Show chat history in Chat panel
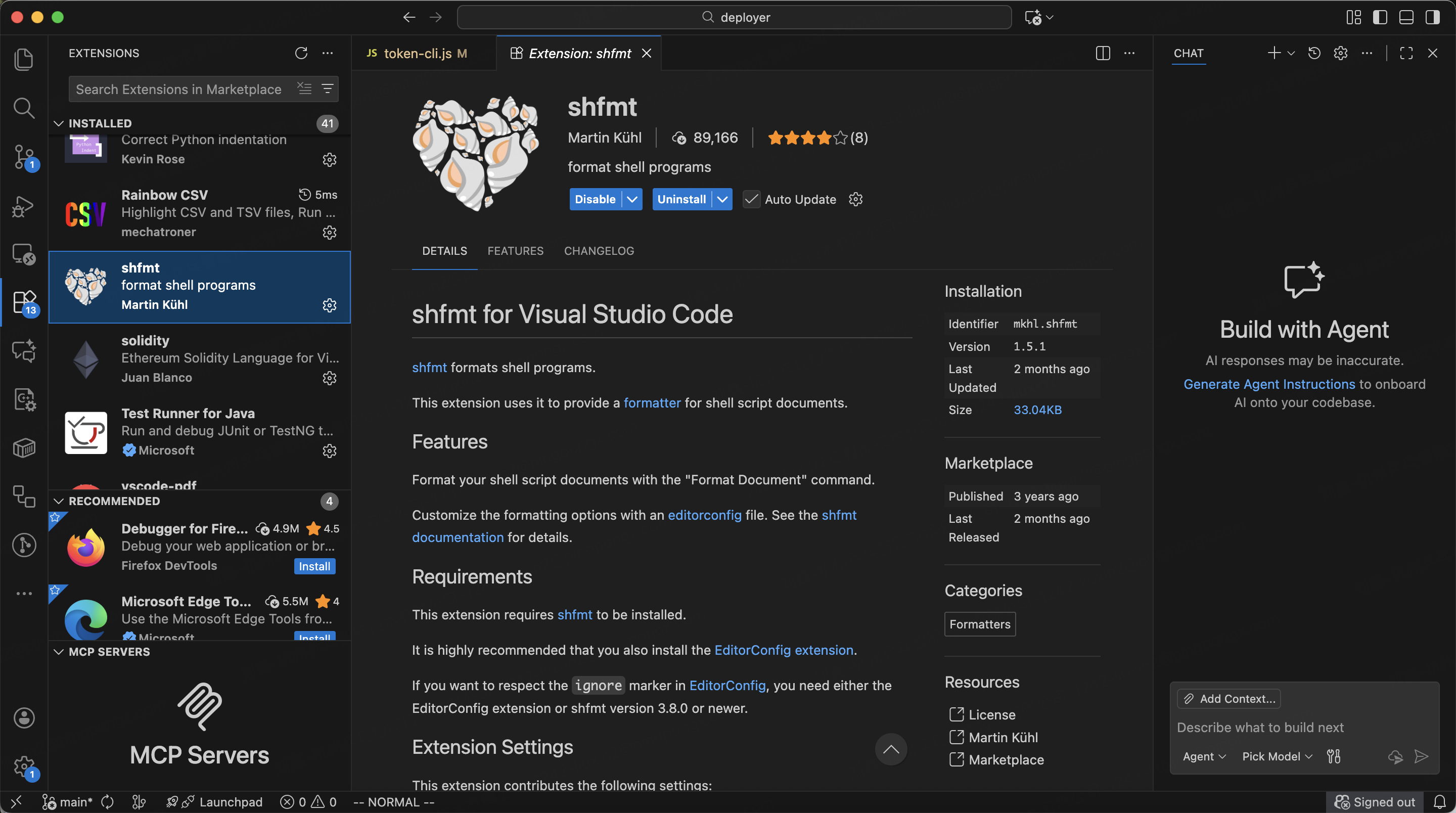This screenshot has height=813, width=1456. [x=1314, y=53]
